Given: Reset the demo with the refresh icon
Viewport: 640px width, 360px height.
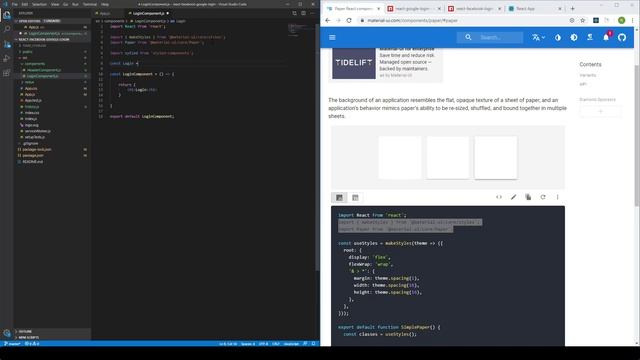Looking at the screenshot, I should pos(543,197).
